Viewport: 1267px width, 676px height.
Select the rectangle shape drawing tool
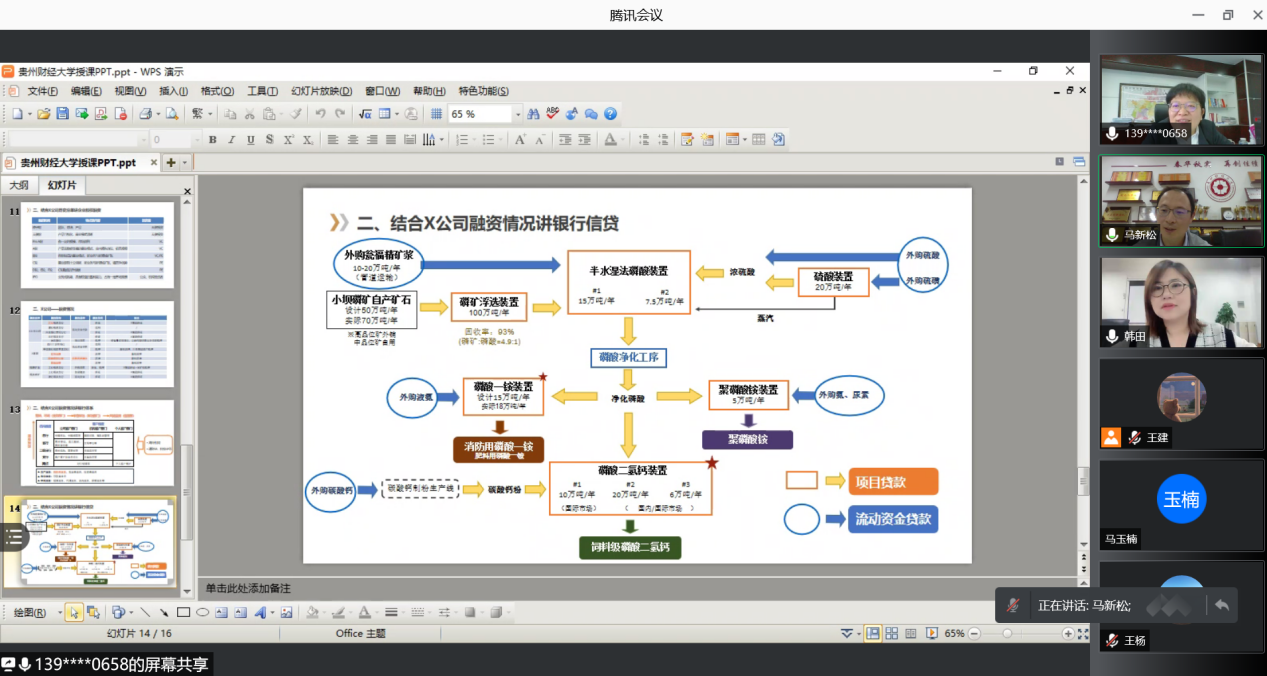pos(183,612)
